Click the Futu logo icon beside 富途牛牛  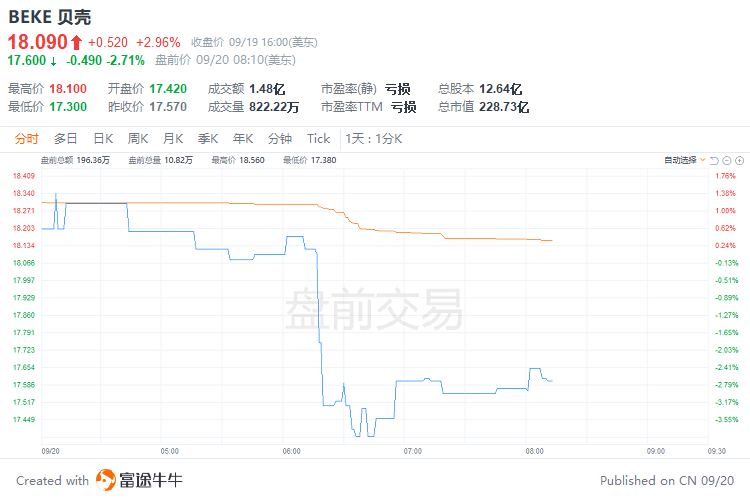(106, 480)
